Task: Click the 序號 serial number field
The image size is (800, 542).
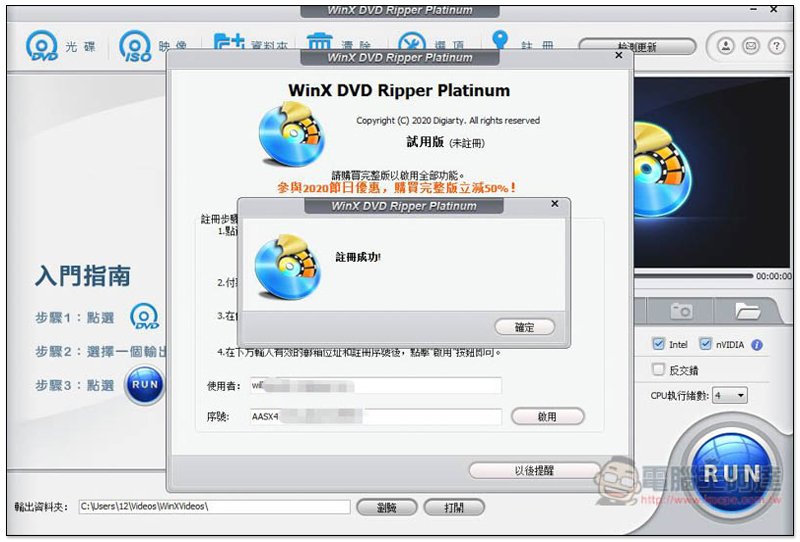Action: click(376, 416)
